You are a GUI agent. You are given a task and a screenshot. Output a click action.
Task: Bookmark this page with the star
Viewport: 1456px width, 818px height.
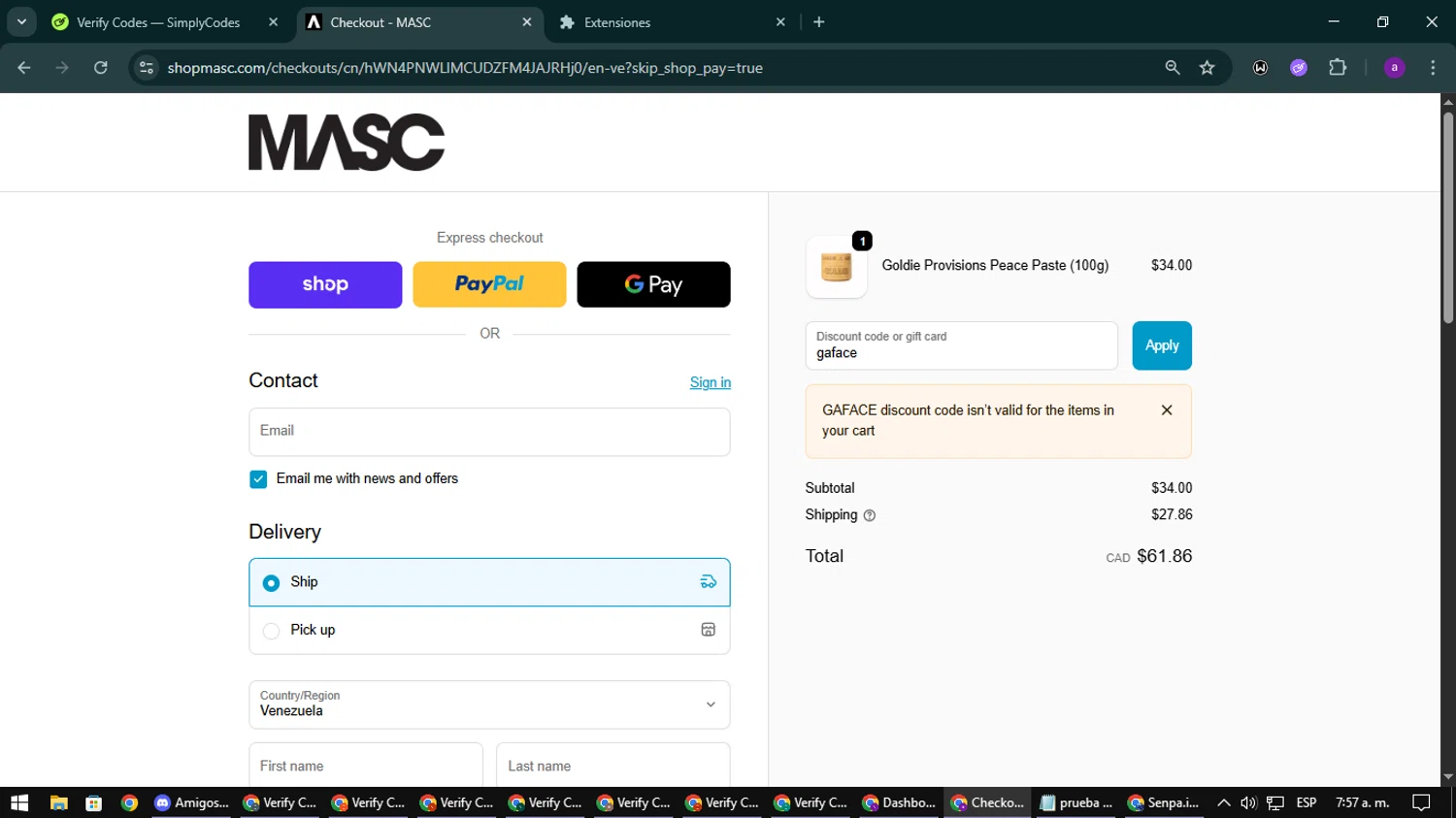1208,68
